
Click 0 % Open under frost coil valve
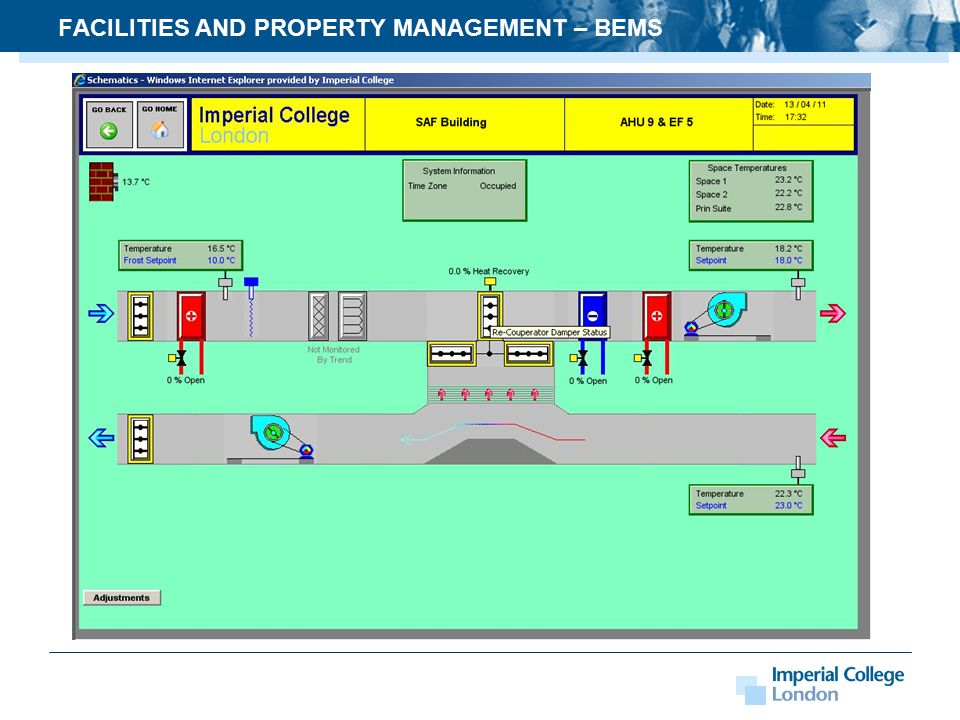tap(186, 380)
